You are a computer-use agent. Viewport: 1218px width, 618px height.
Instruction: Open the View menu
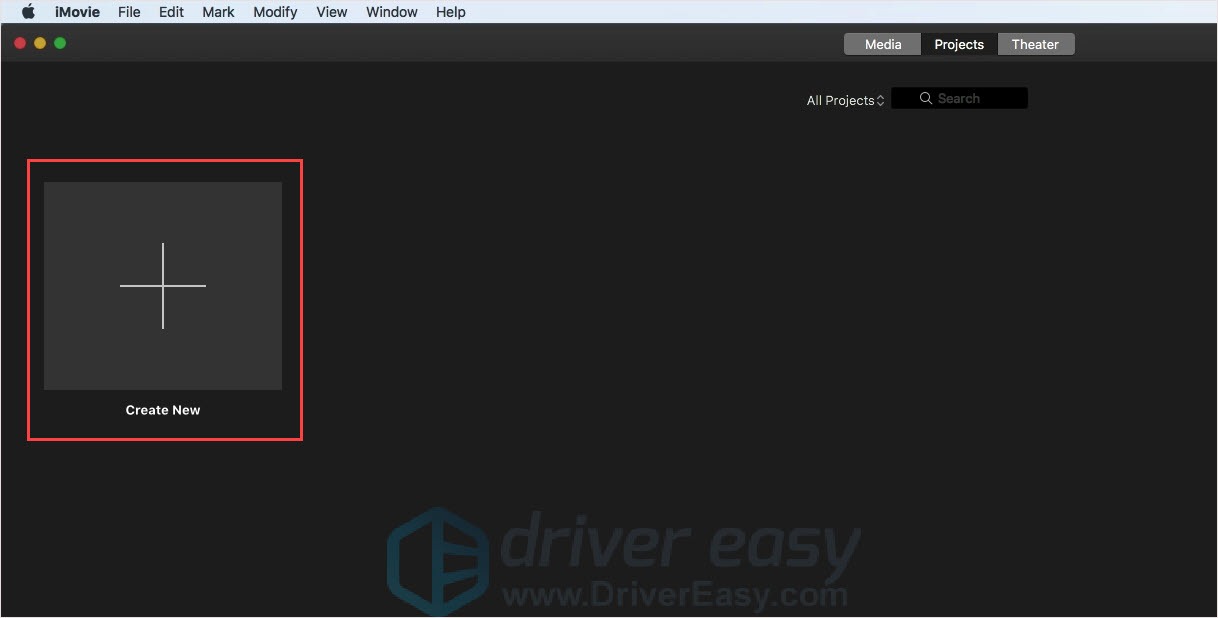(x=332, y=12)
